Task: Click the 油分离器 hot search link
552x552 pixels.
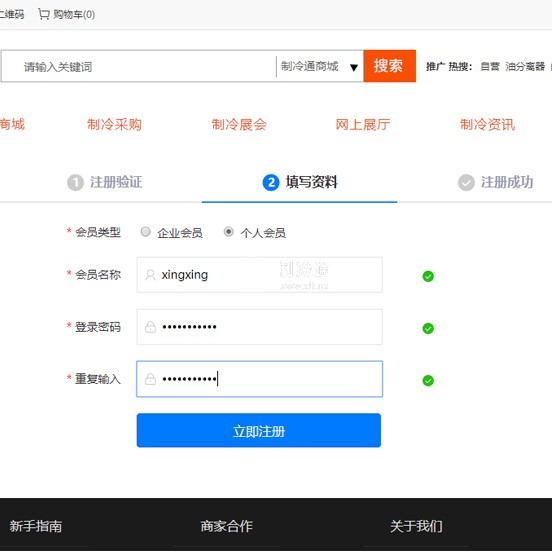Action: click(525, 66)
